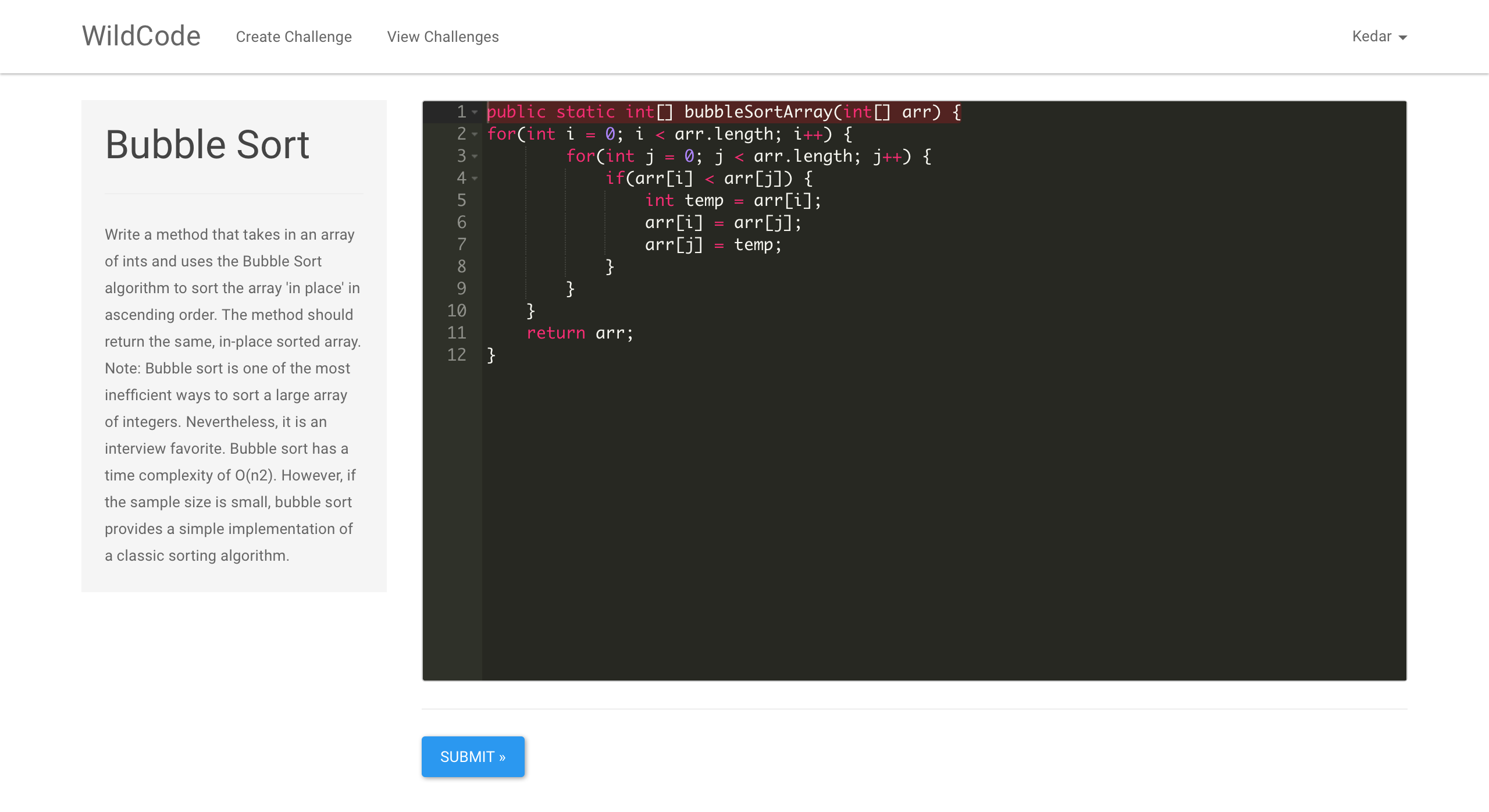Click line number 8 closing brace row
Image resolution: width=1489 pixels, height=812 pixels.
[x=461, y=266]
